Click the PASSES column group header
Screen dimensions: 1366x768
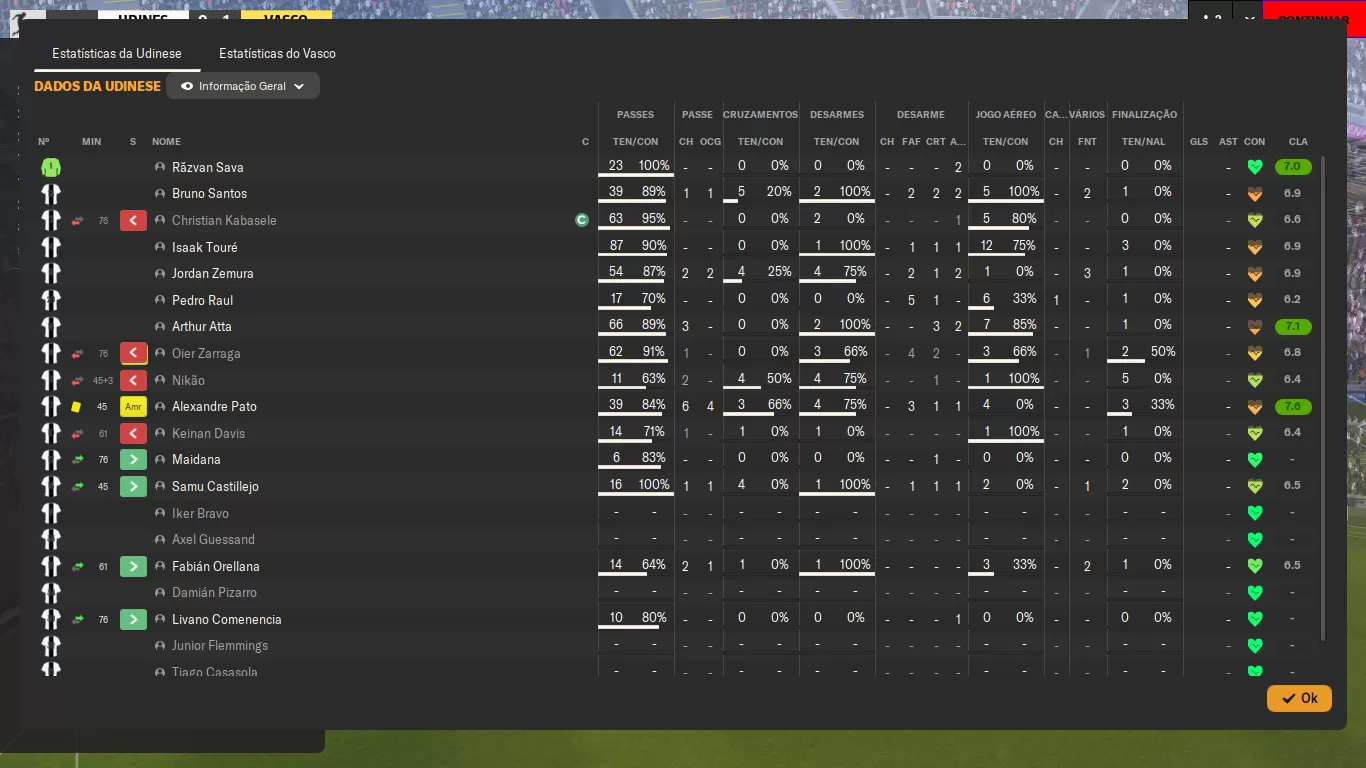pyautogui.click(x=636, y=115)
